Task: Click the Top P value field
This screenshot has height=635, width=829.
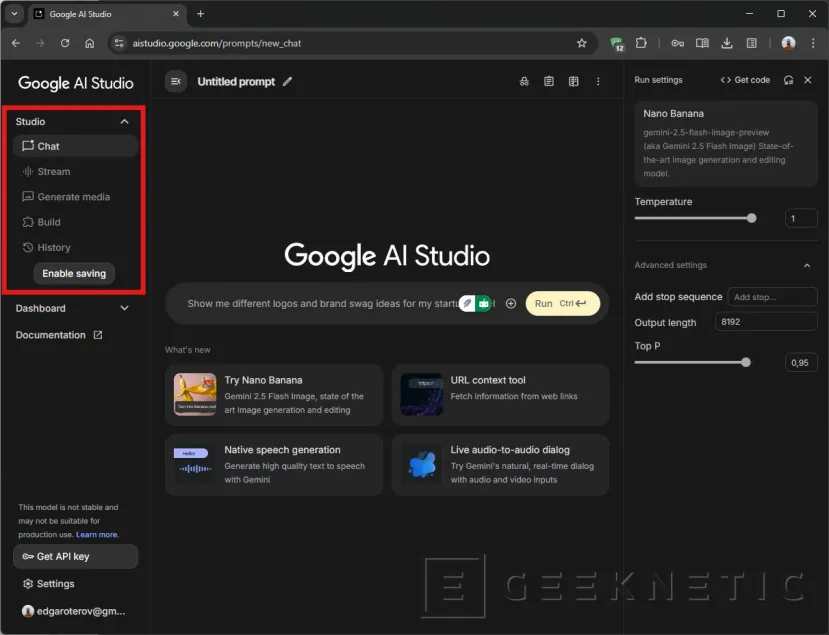Action: coord(801,363)
